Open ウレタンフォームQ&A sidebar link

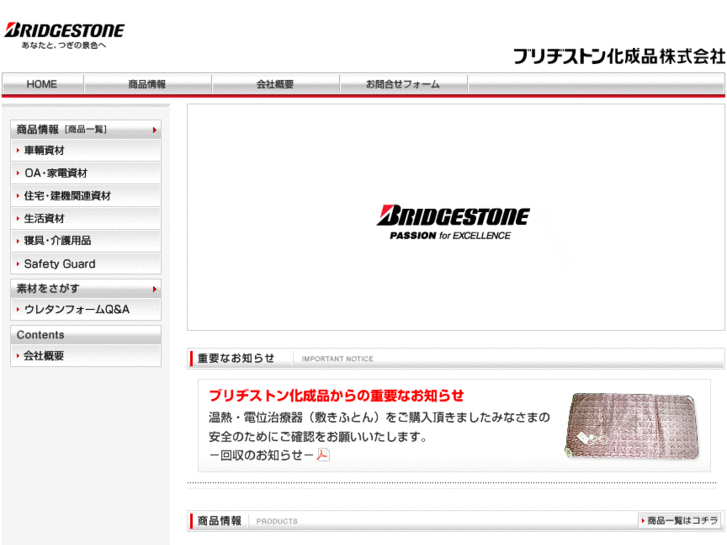click(86, 309)
